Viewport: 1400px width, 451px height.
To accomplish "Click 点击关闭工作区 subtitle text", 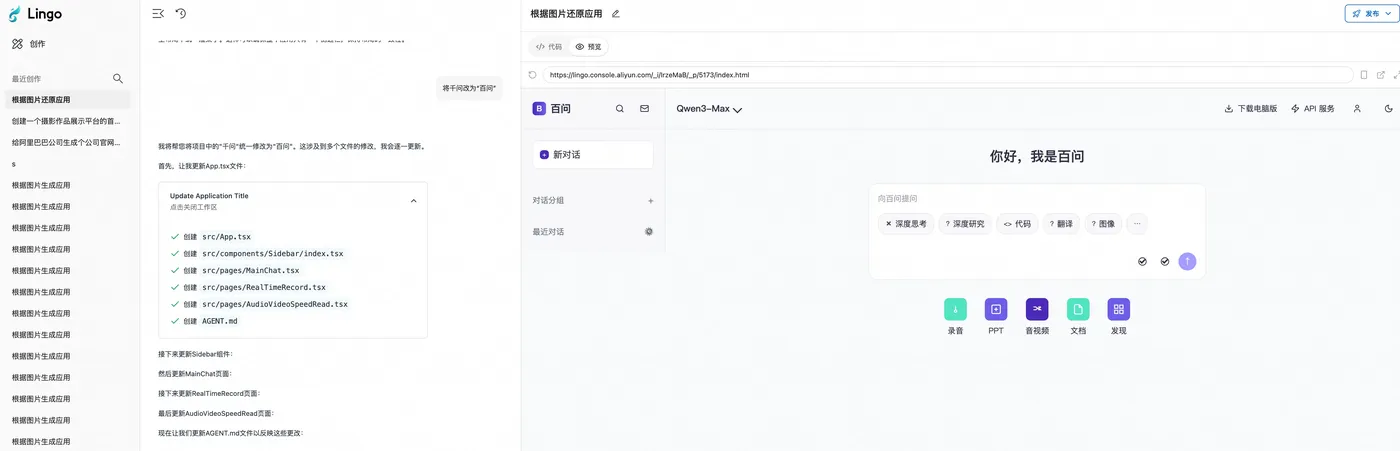I will 193,207.
